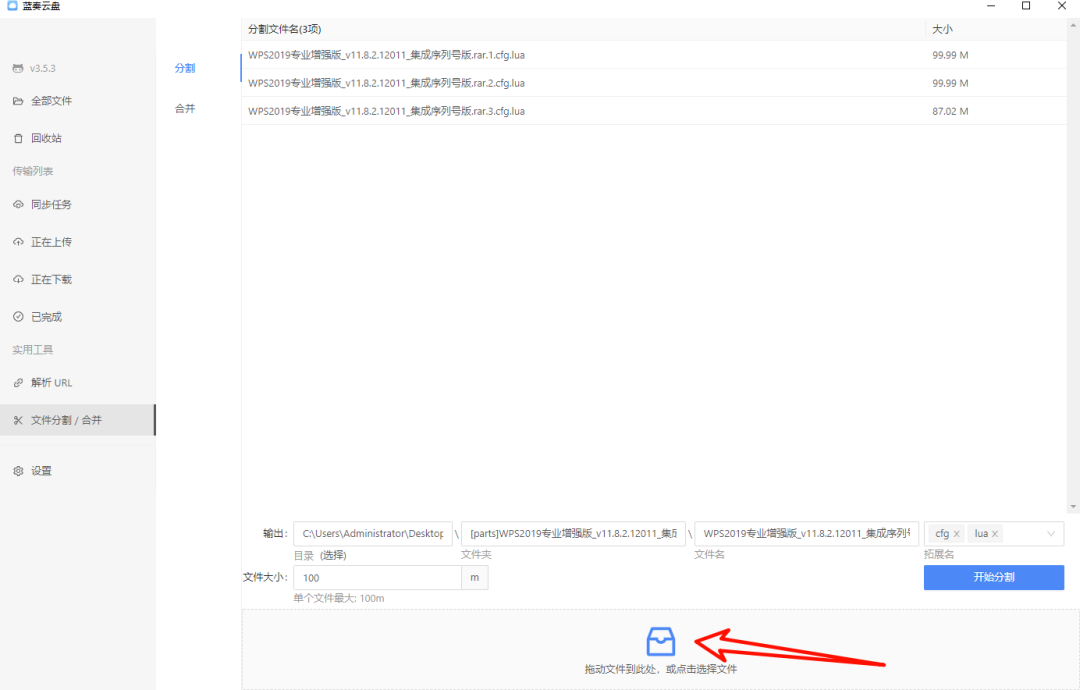The width and height of the screenshot is (1080, 690).
Task: Click the downloading cloud arrow icon
Action: (18, 280)
